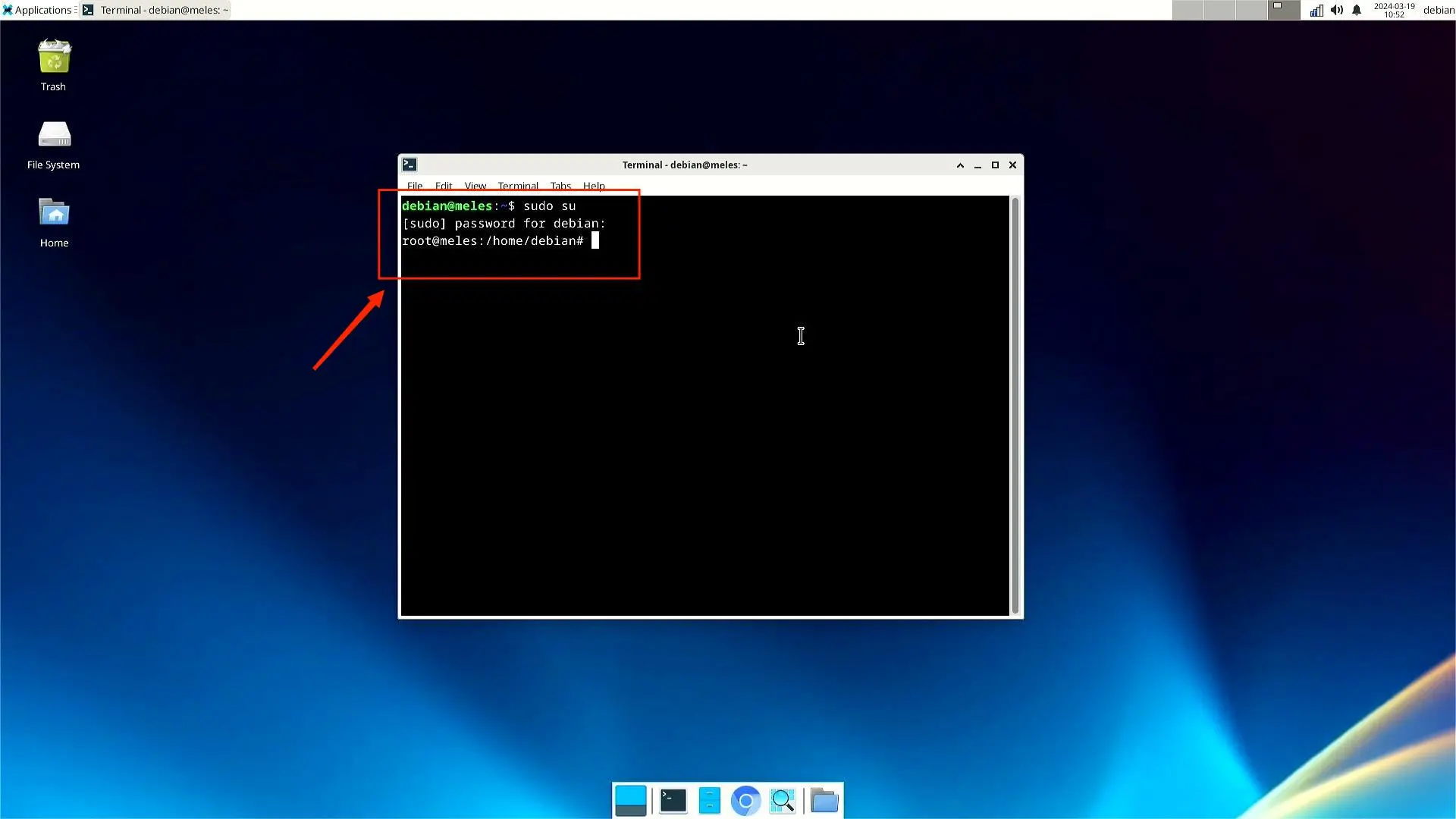
Task: Click the date and time clock
Action: point(1394,10)
